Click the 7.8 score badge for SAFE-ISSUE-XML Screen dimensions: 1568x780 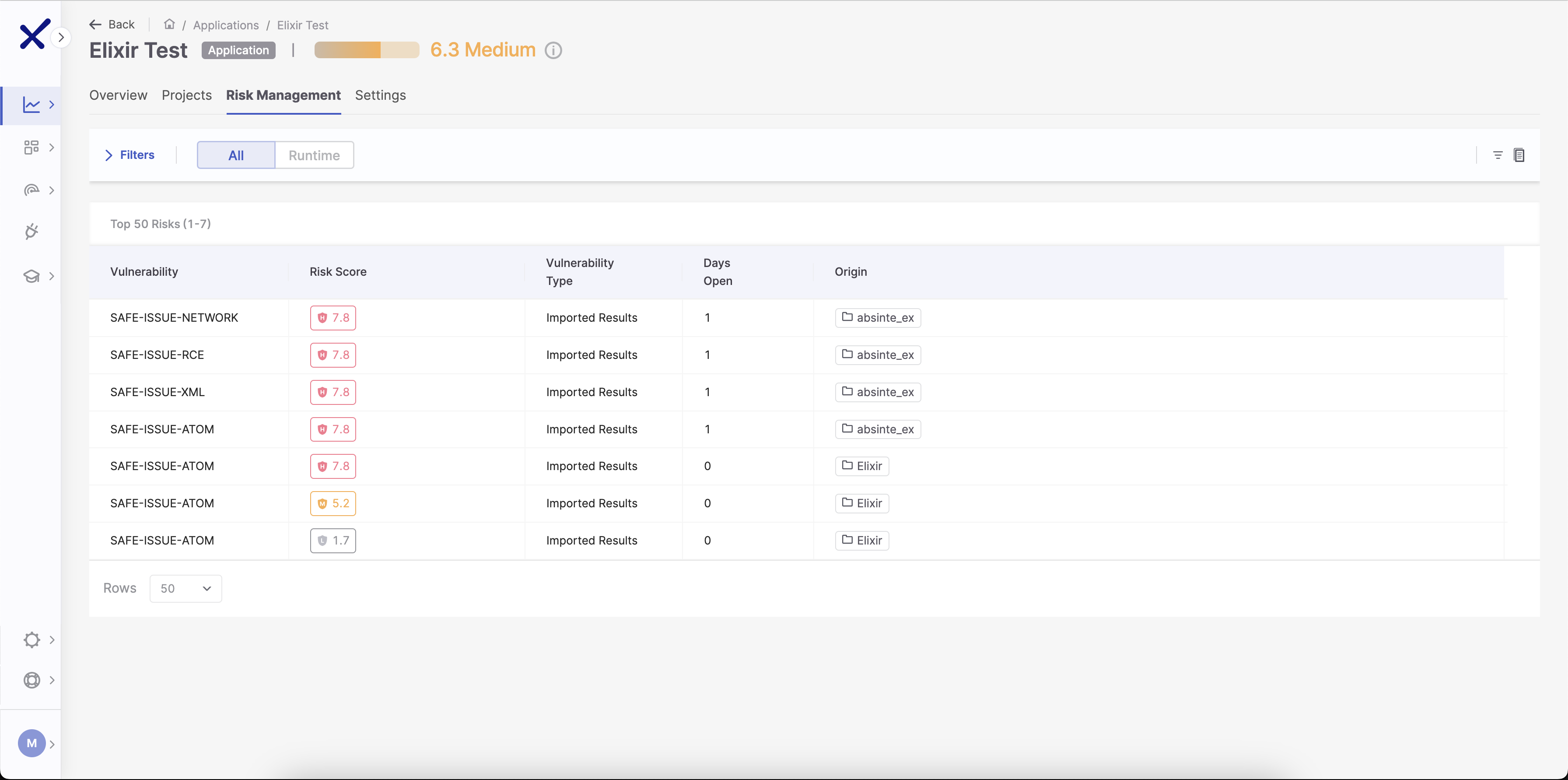333,392
